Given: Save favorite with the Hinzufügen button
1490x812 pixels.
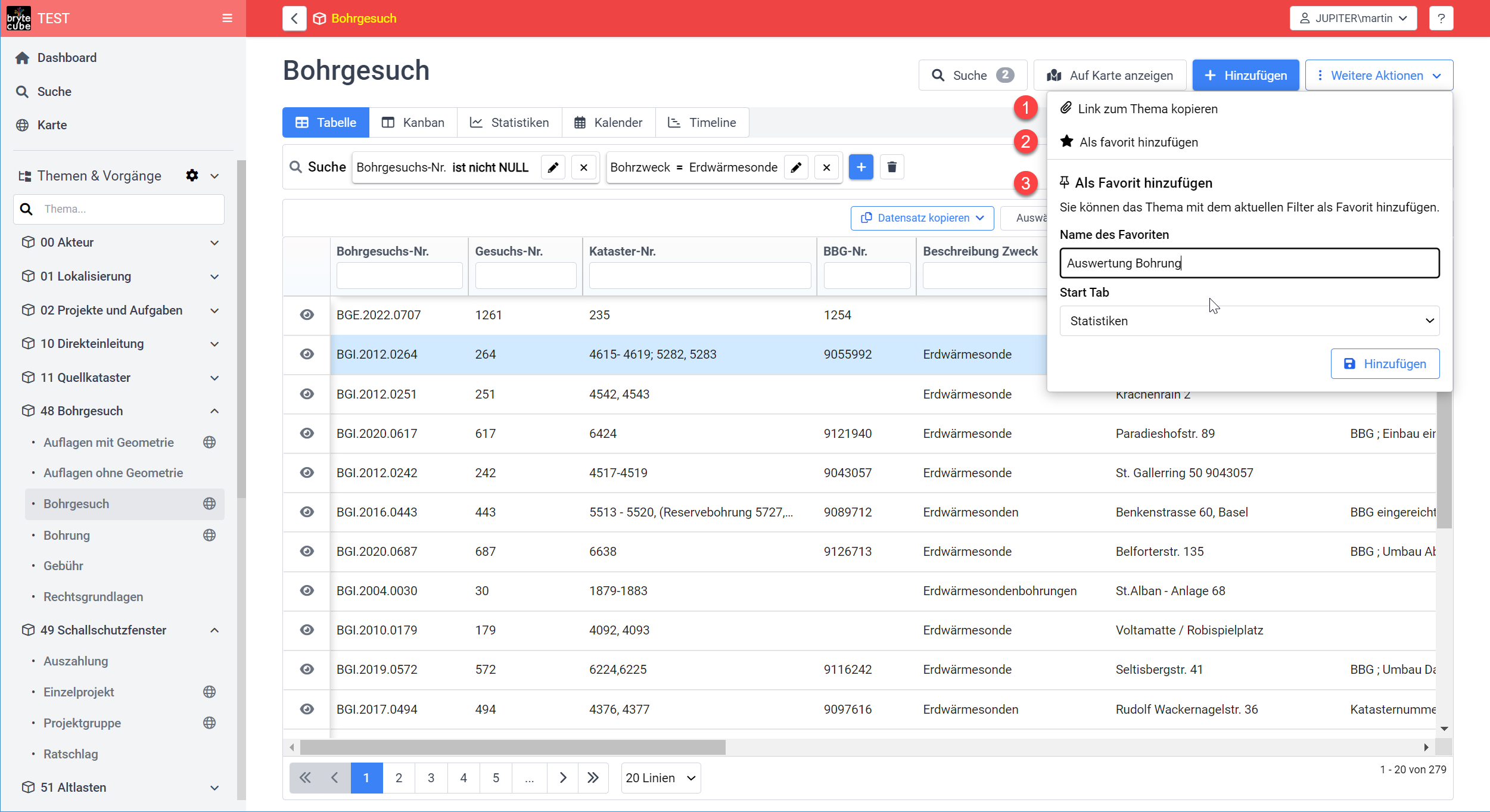Looking at the screenshot, I should [1385, 364].
